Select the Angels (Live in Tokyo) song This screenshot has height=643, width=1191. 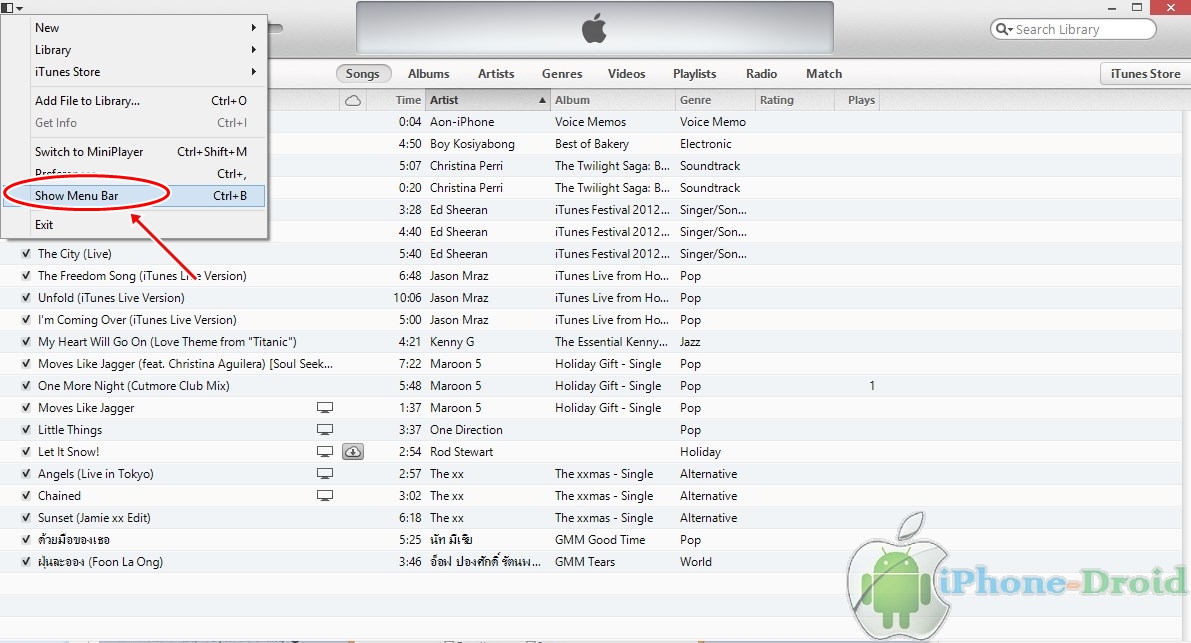pos(96,474)
